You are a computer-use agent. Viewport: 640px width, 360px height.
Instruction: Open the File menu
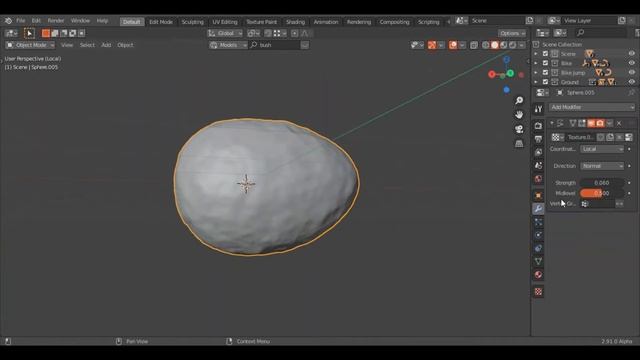pos(21,20)
